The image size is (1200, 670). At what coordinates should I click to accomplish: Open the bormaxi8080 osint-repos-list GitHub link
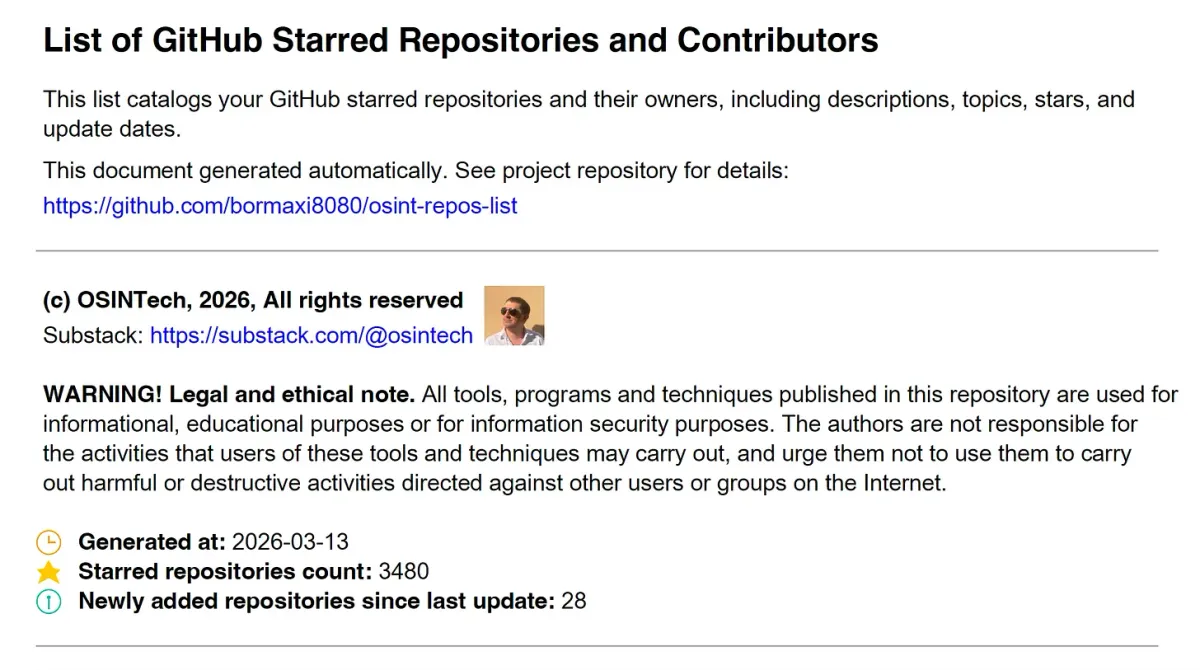click(280, 207)
